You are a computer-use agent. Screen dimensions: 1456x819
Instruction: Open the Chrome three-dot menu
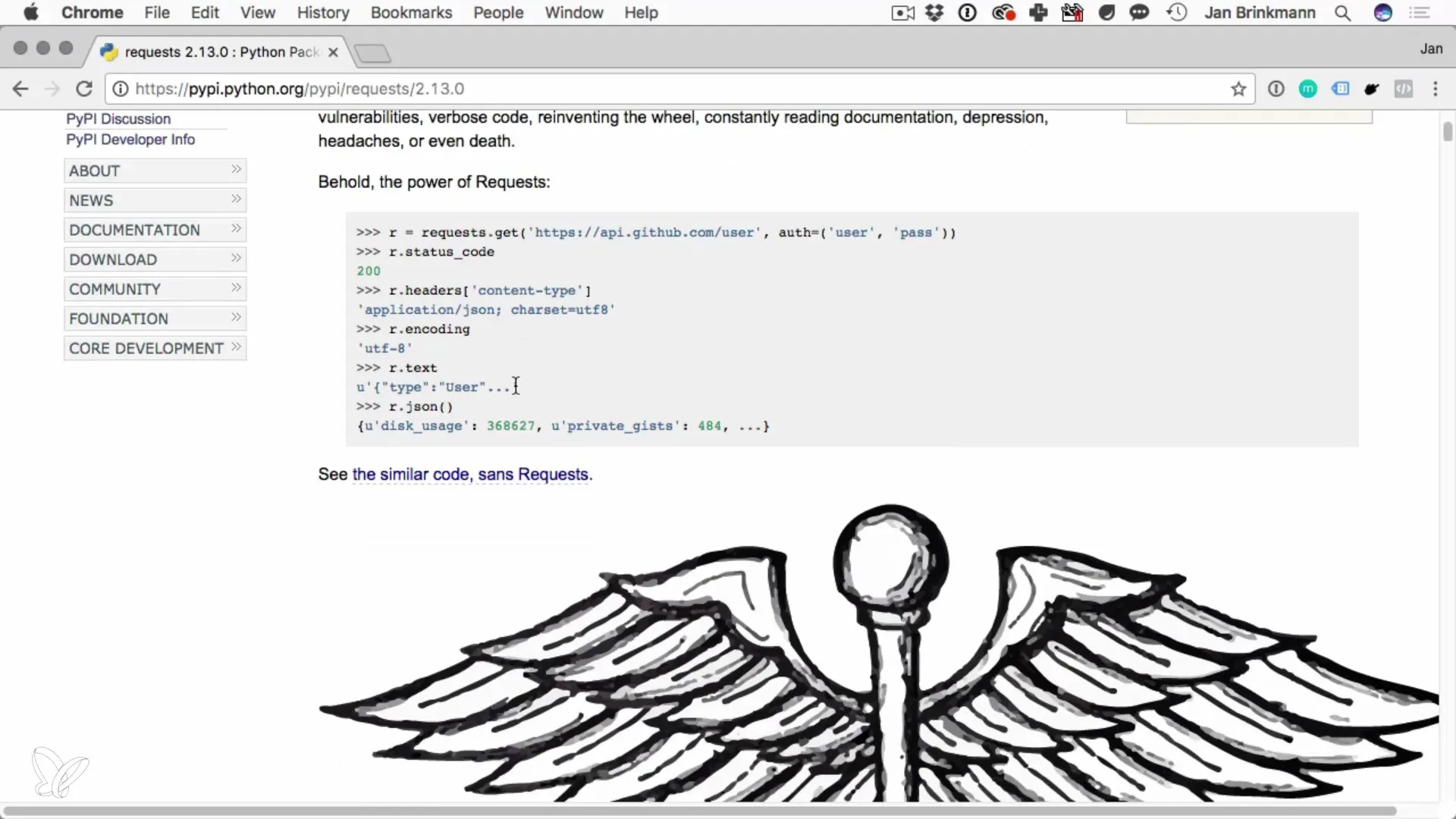[1436, 89]
